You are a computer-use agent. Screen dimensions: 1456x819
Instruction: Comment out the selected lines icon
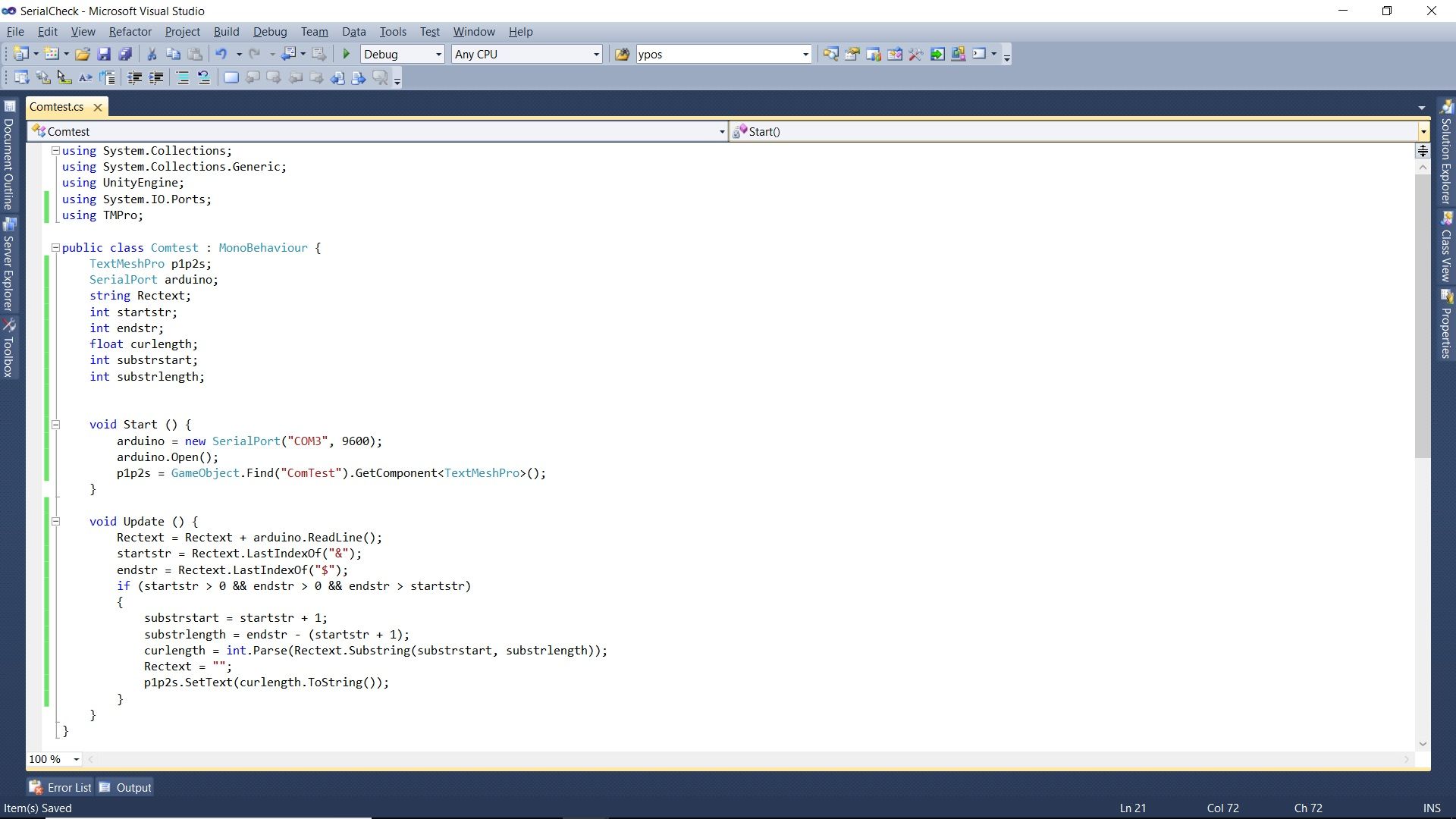183,77
